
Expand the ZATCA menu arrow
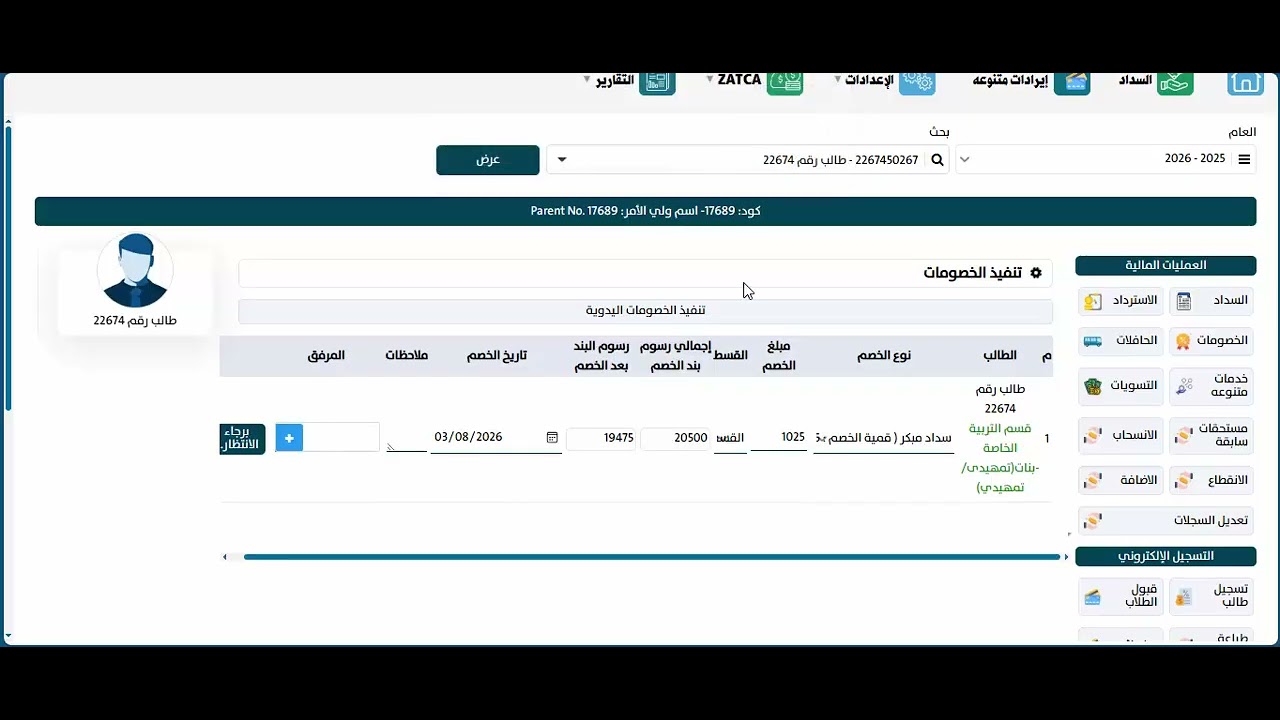(710, 79)
